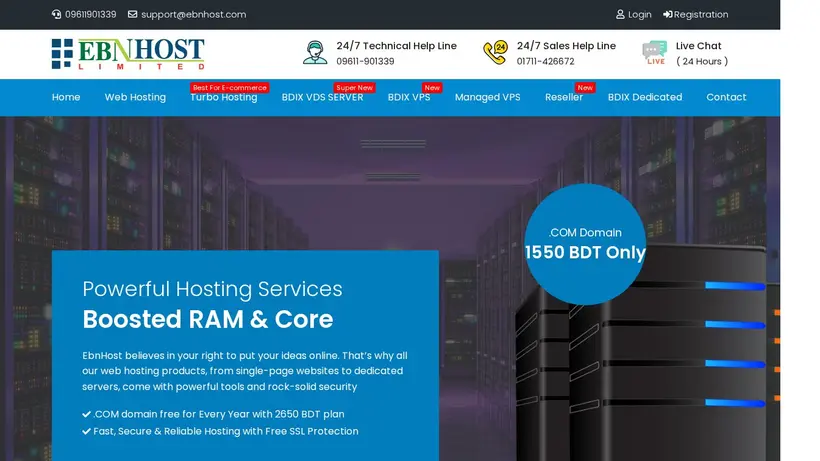The height and width of the screenshot is (461, 820).
Task: Click the user icon beside Login
Action: point(620,15)
